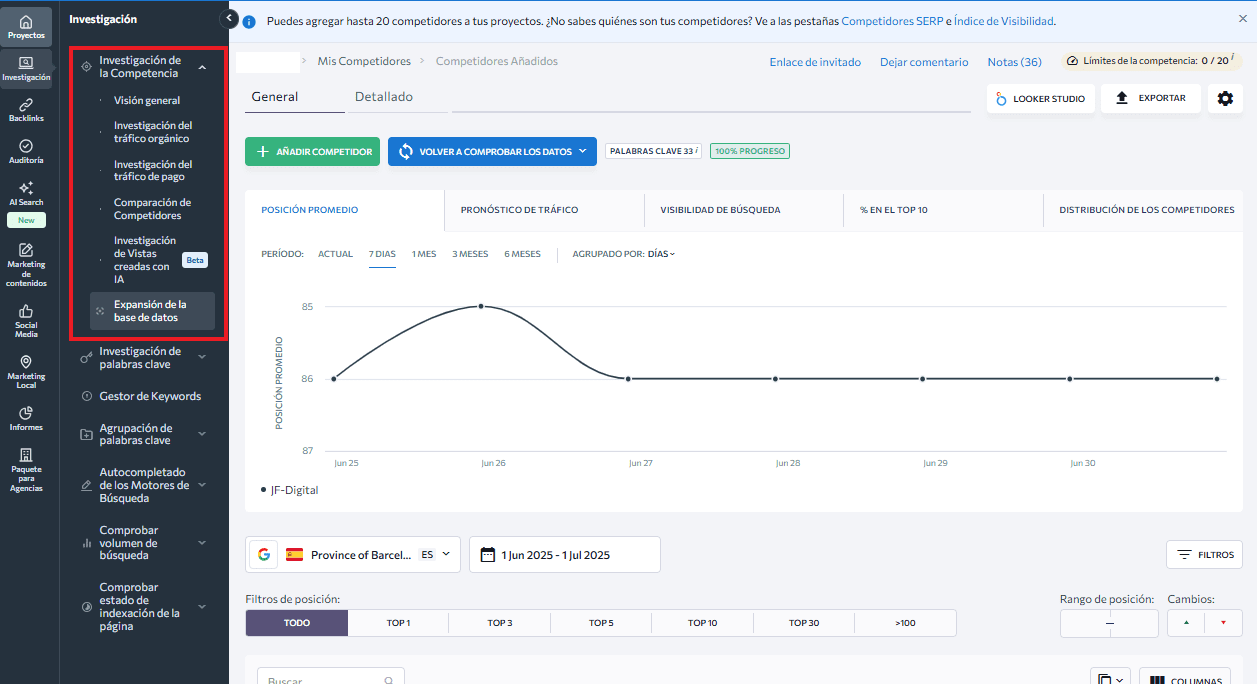The image size is (1257, 684).
Task: Open Investigación del tráfico de pago
Action: tap(153, 170)
